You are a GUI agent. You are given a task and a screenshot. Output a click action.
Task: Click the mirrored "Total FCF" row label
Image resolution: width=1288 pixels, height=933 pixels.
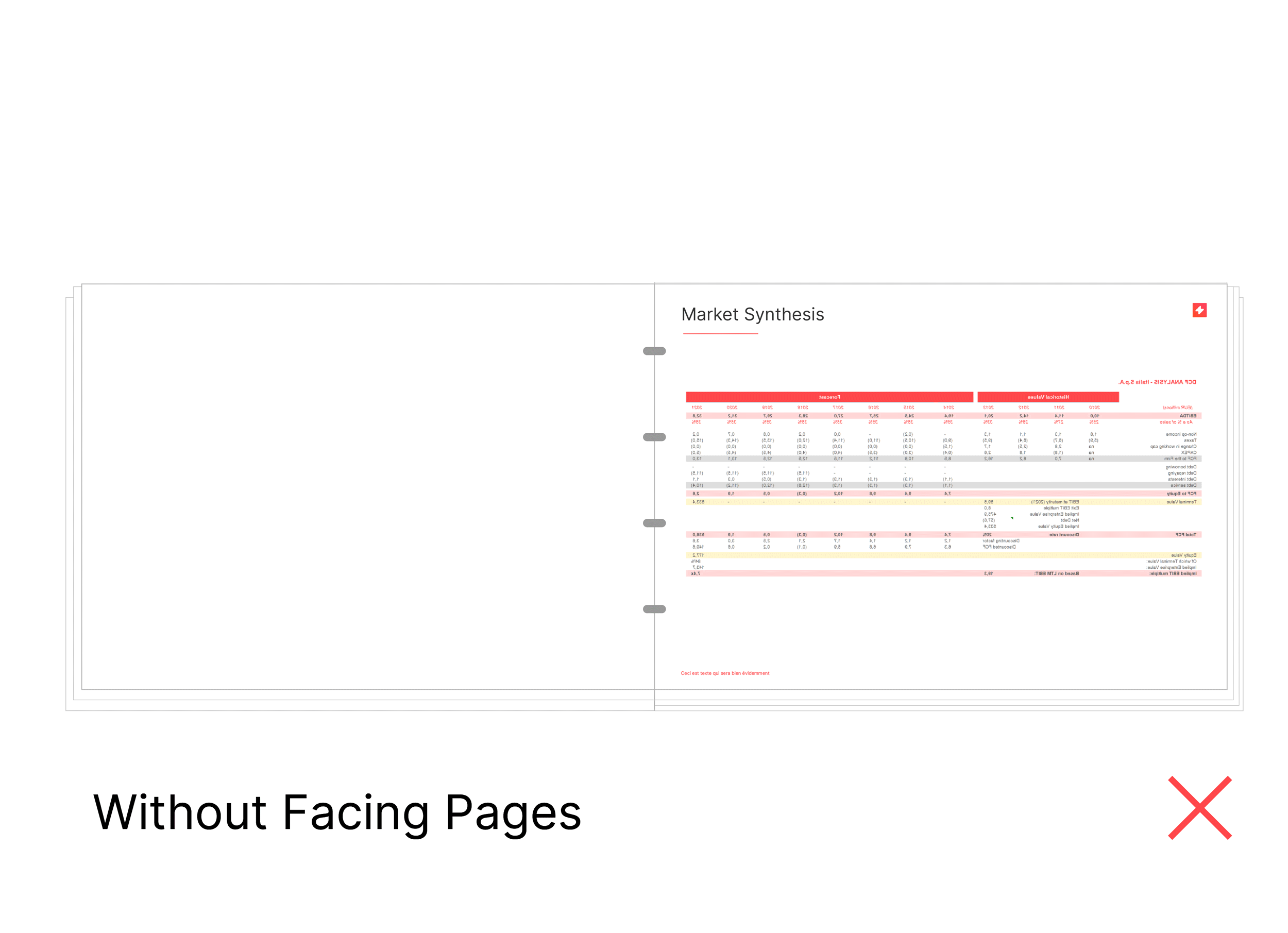click(x=1186, y=534)
